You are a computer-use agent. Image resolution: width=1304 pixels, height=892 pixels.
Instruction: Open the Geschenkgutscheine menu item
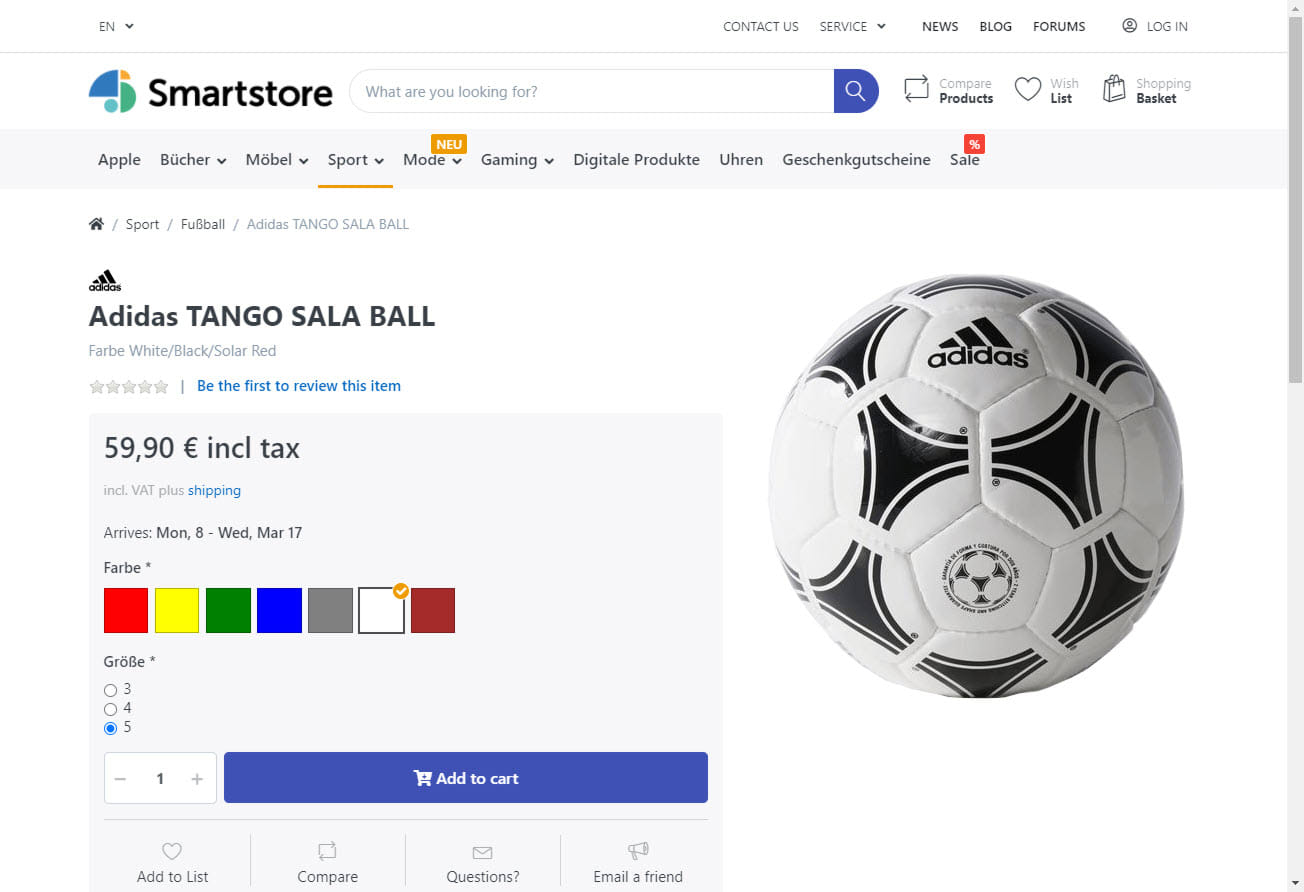[856, 160]
